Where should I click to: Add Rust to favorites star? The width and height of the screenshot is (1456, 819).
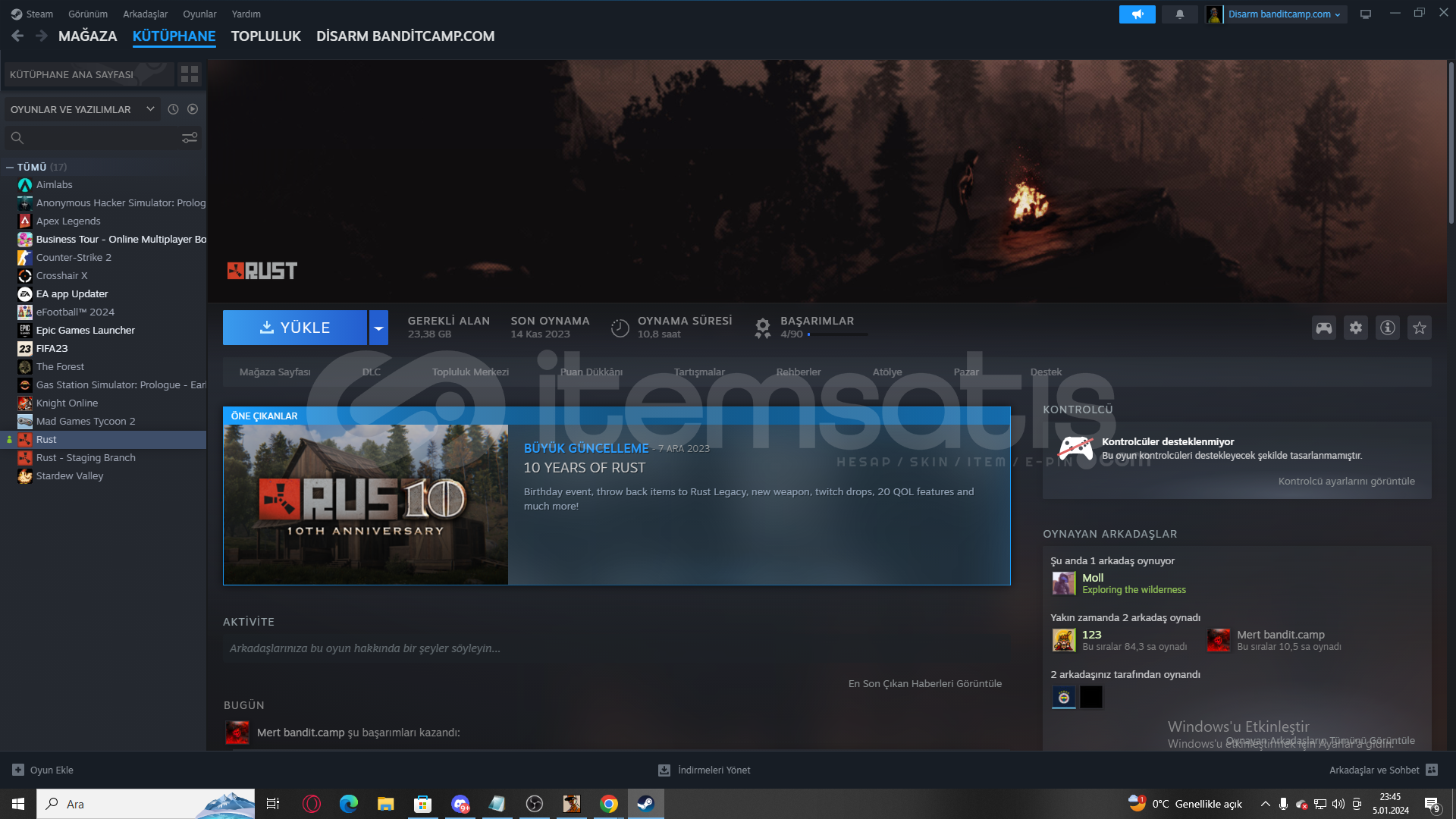click(1419, 328)
